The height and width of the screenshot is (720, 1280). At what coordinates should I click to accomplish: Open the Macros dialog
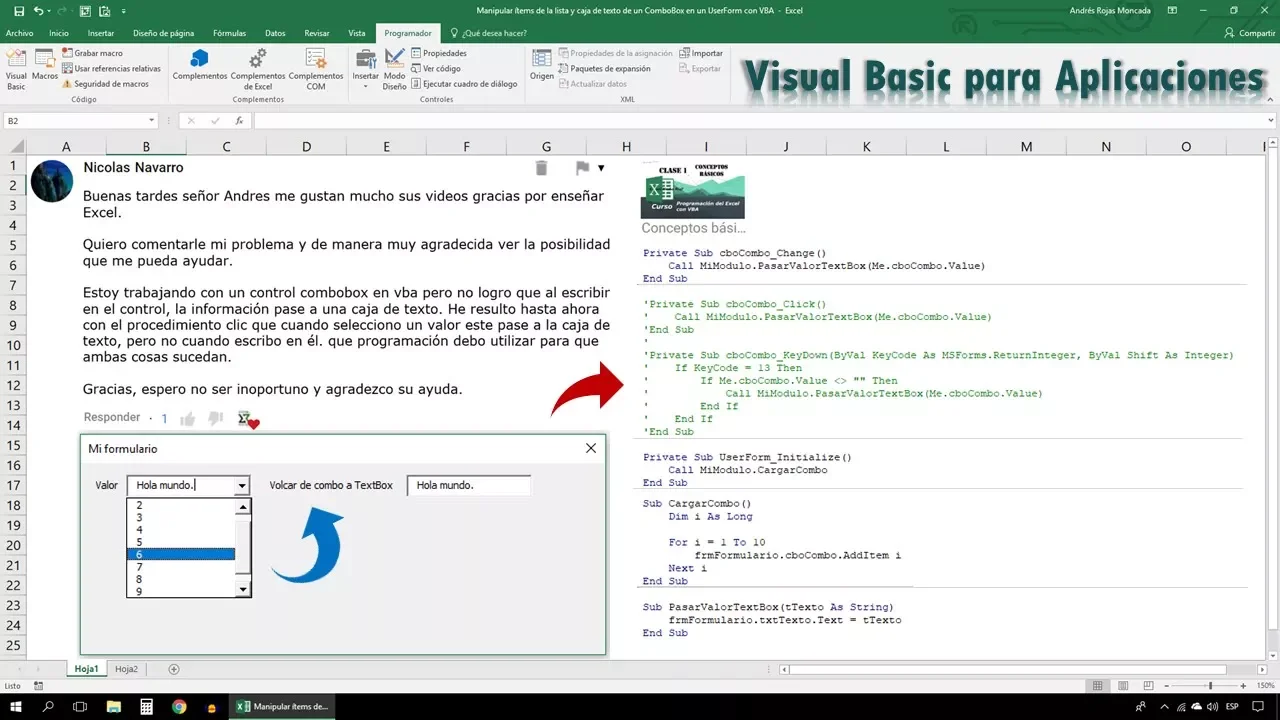(45, 64)
